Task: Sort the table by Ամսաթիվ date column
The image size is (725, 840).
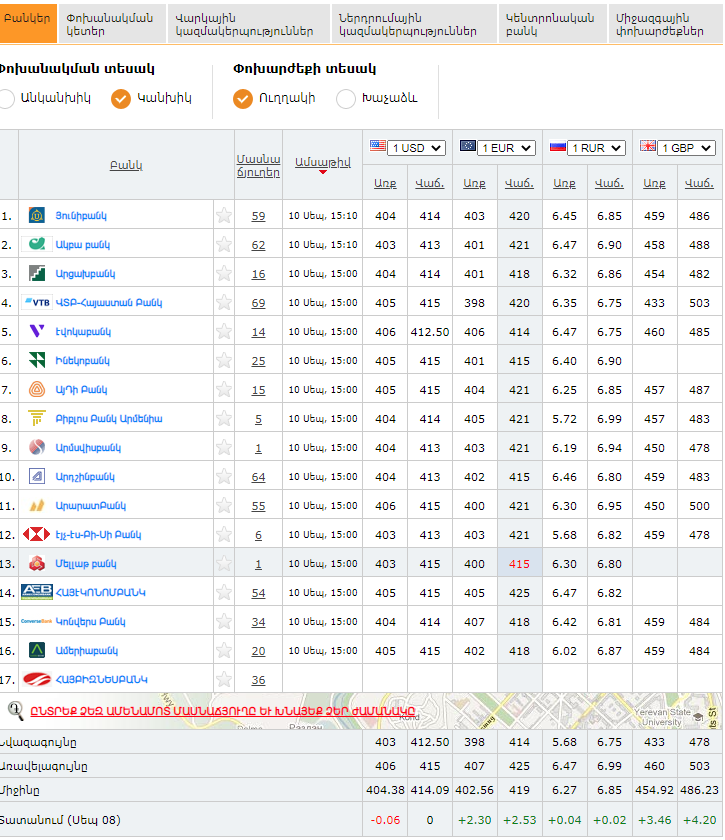Action: click(x=323, y=162)
